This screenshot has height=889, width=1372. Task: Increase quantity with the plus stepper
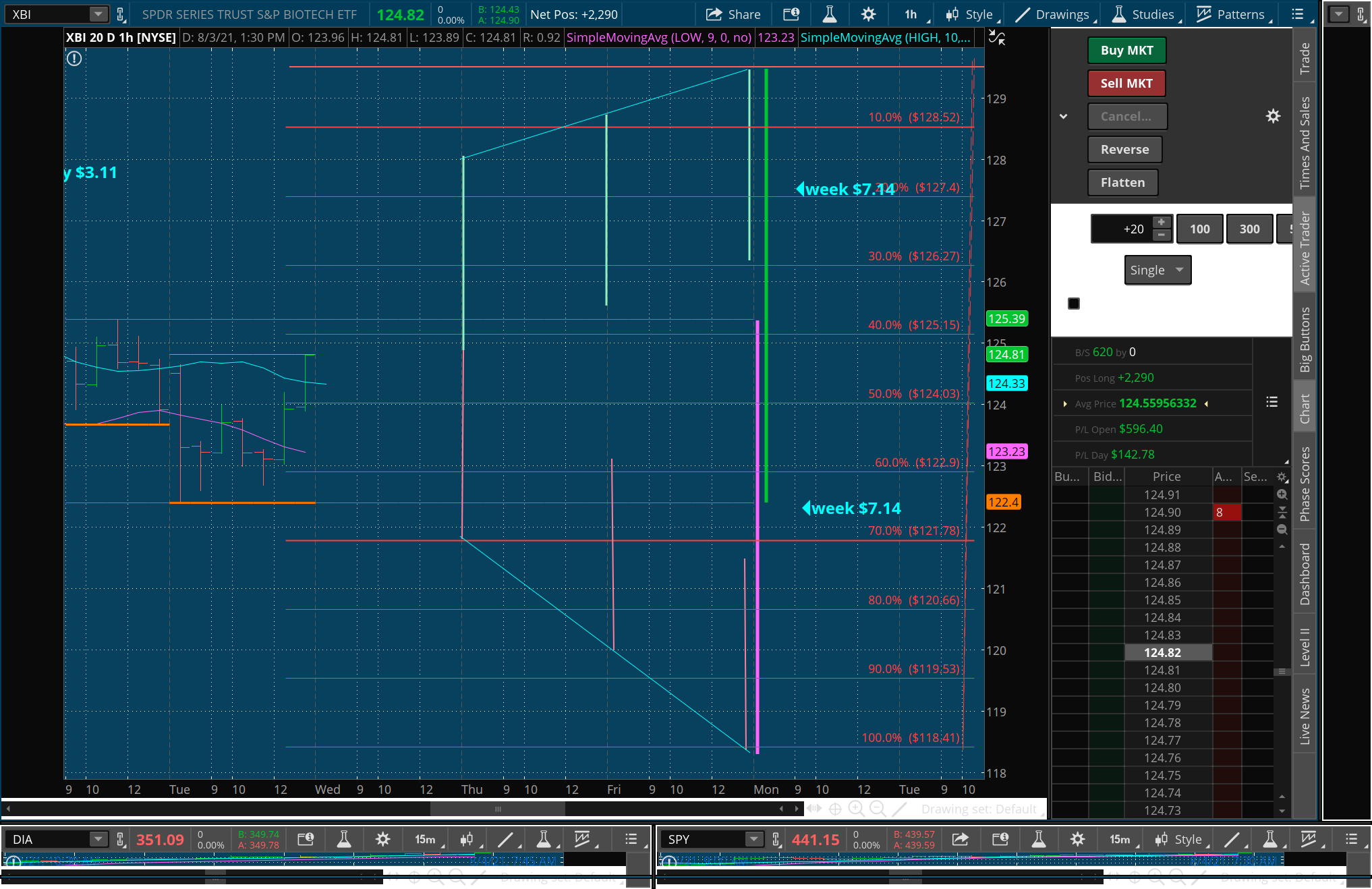click(x=1161, y=223)
